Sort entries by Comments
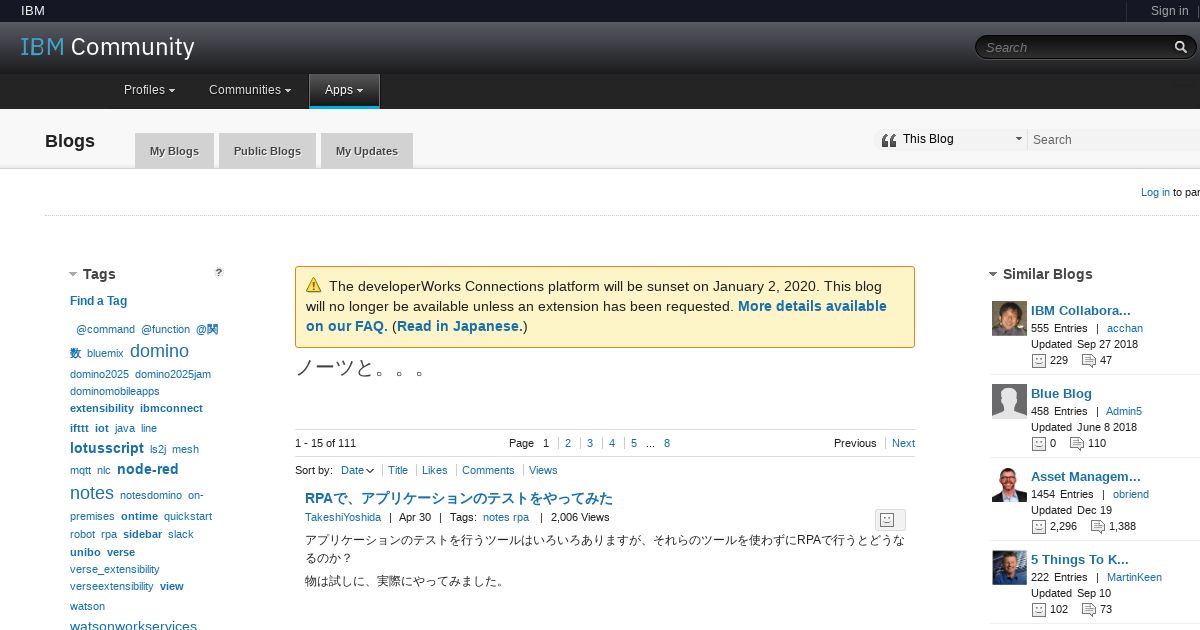1200x630 pixels. coord(488,470)
